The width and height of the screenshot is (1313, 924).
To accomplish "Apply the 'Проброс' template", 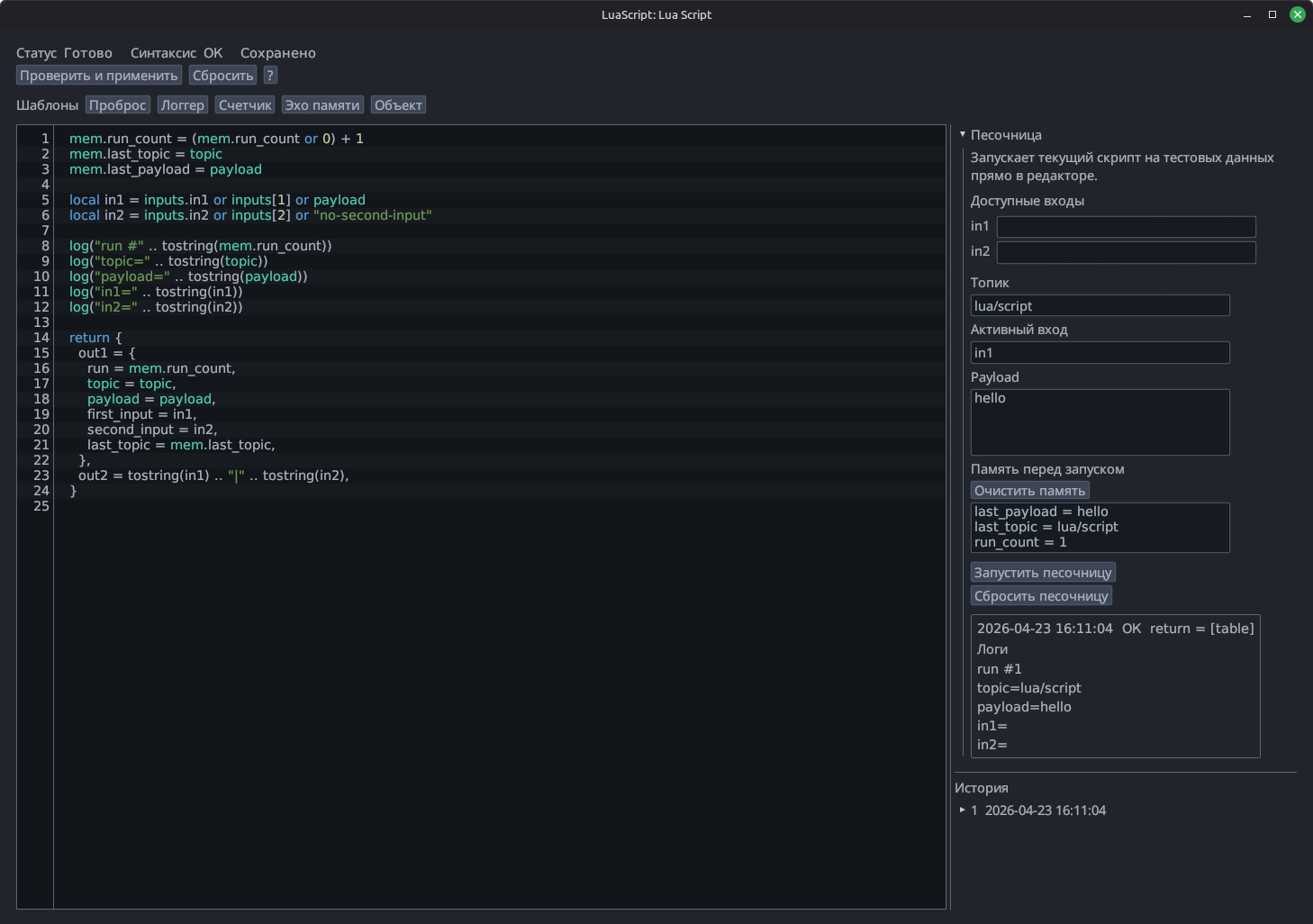I will tap(118, 105).
